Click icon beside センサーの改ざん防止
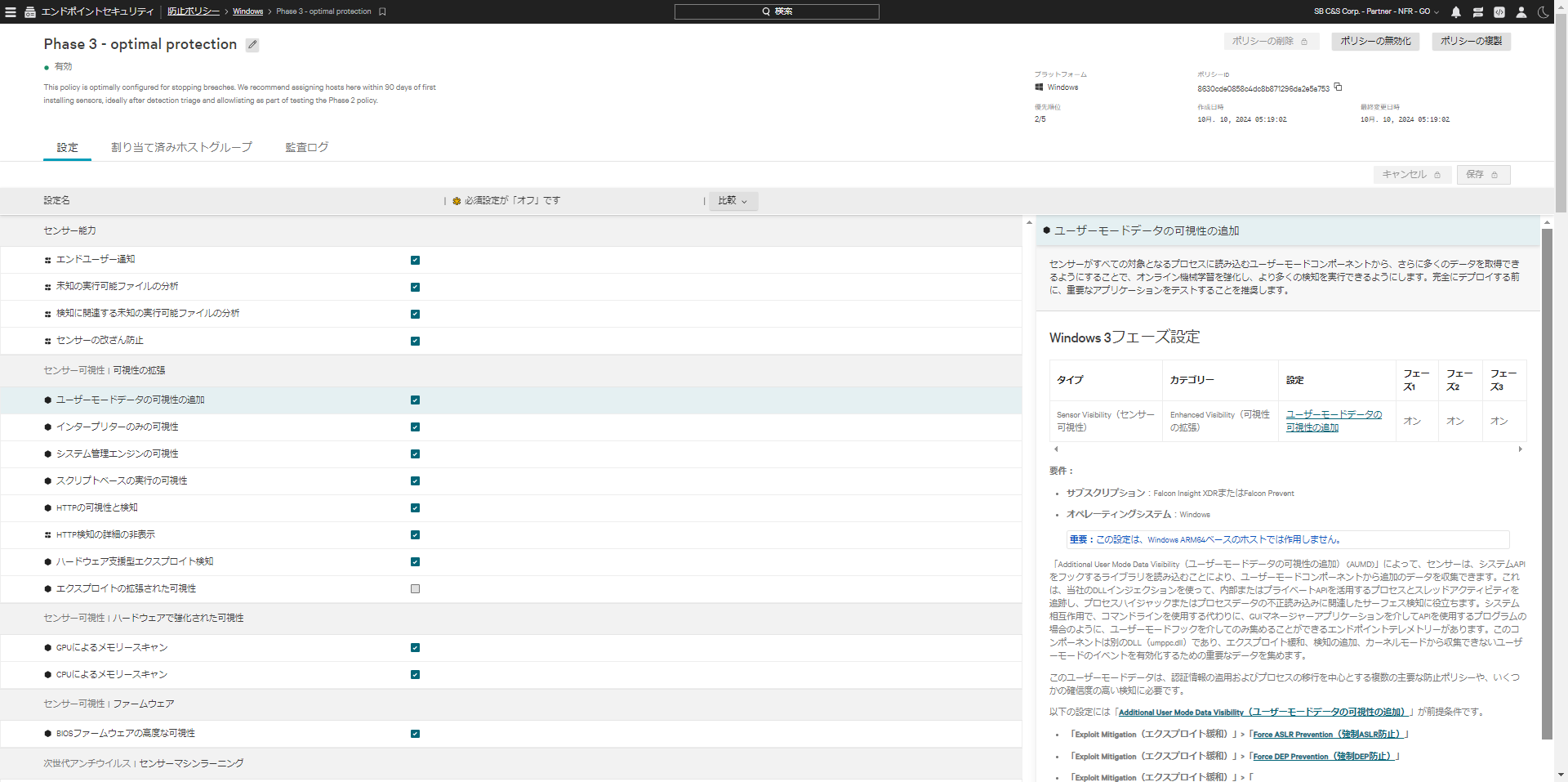 coord(48,342)
